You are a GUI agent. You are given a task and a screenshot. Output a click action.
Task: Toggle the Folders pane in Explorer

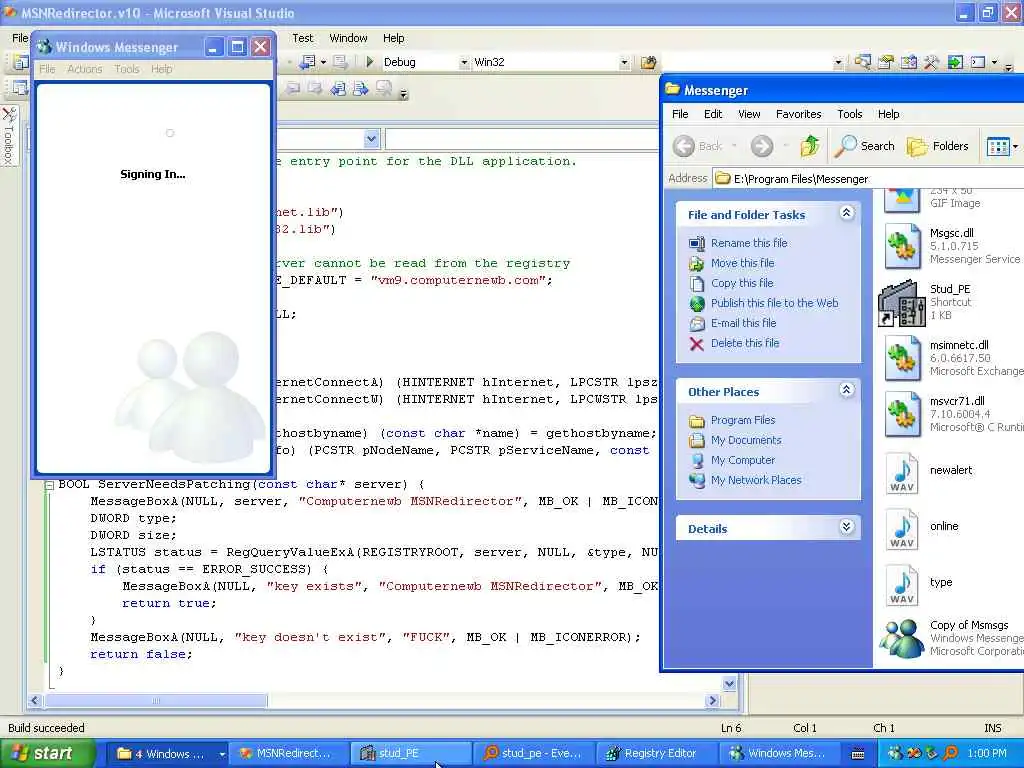click(x=938, y=146)
